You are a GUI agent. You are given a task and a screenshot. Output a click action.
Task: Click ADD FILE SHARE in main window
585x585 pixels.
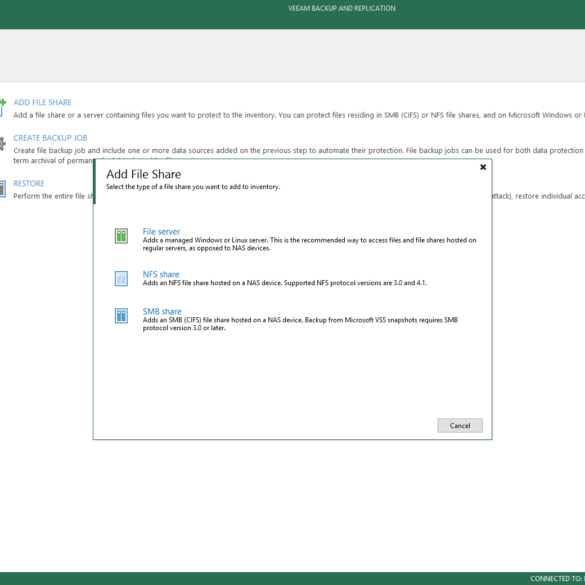42,102
